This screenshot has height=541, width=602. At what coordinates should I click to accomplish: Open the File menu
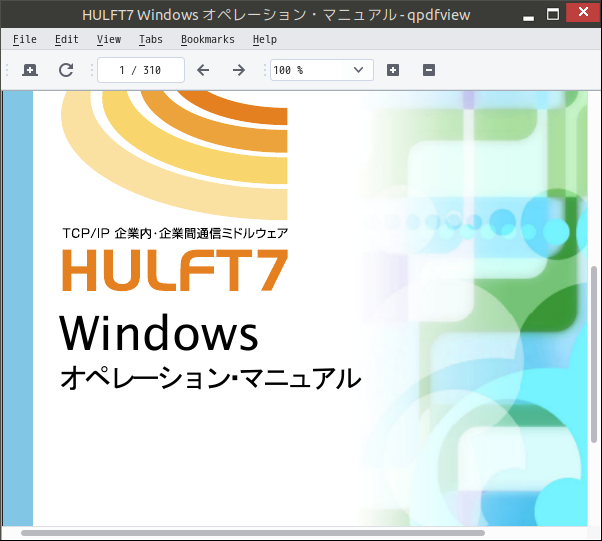pyautogui.click(x=25, y=39)
